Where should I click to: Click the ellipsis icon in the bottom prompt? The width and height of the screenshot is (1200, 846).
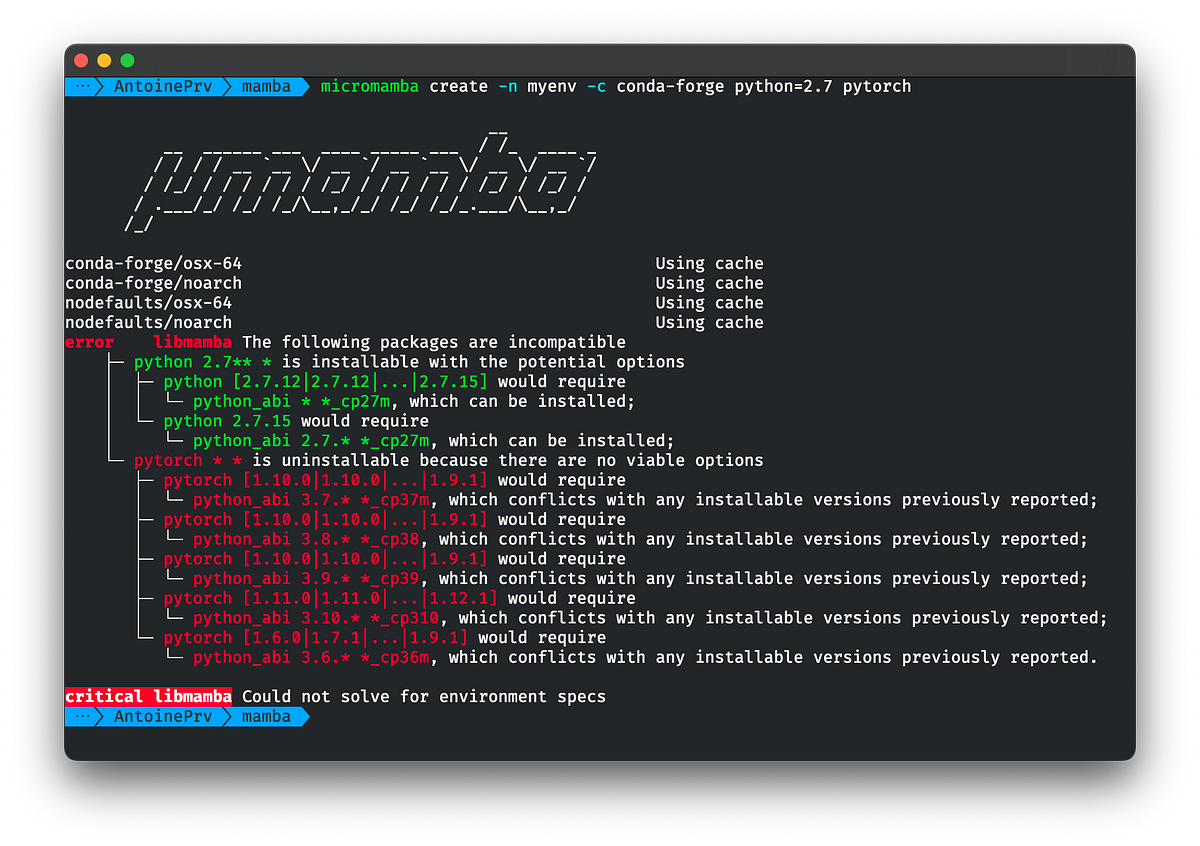click(x=83, y=716)
